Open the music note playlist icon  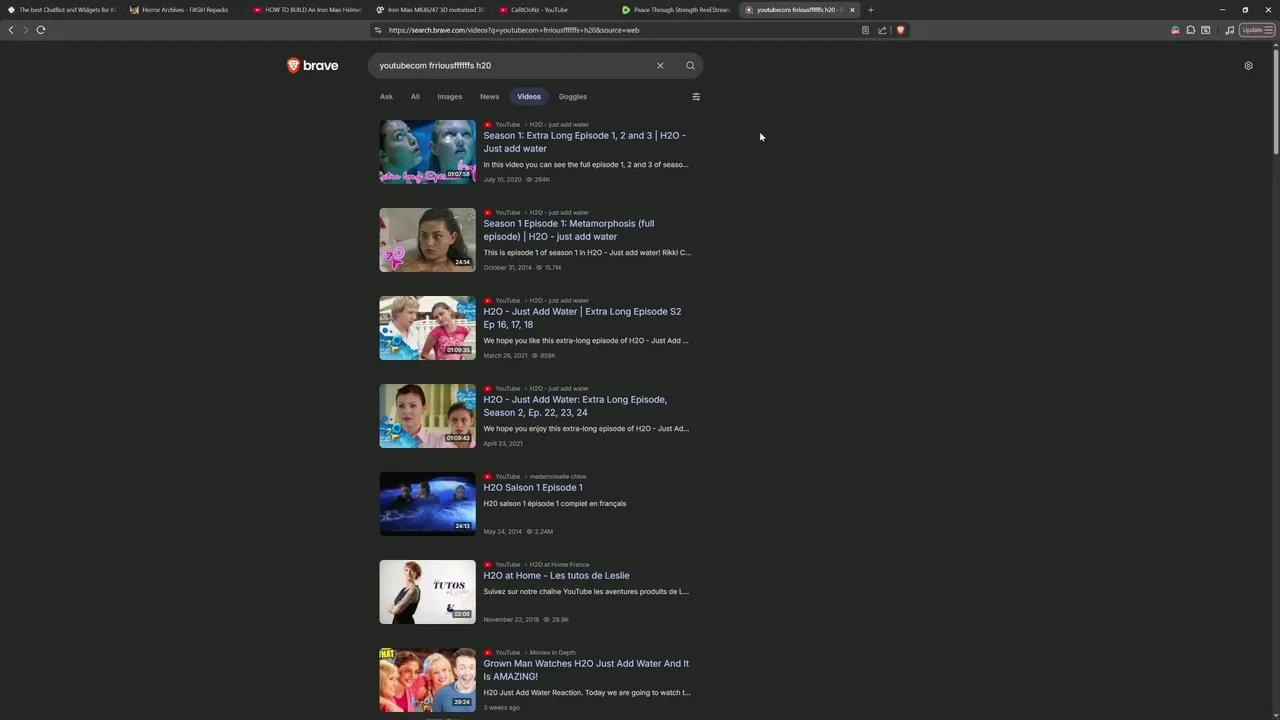coord(1230,30)
